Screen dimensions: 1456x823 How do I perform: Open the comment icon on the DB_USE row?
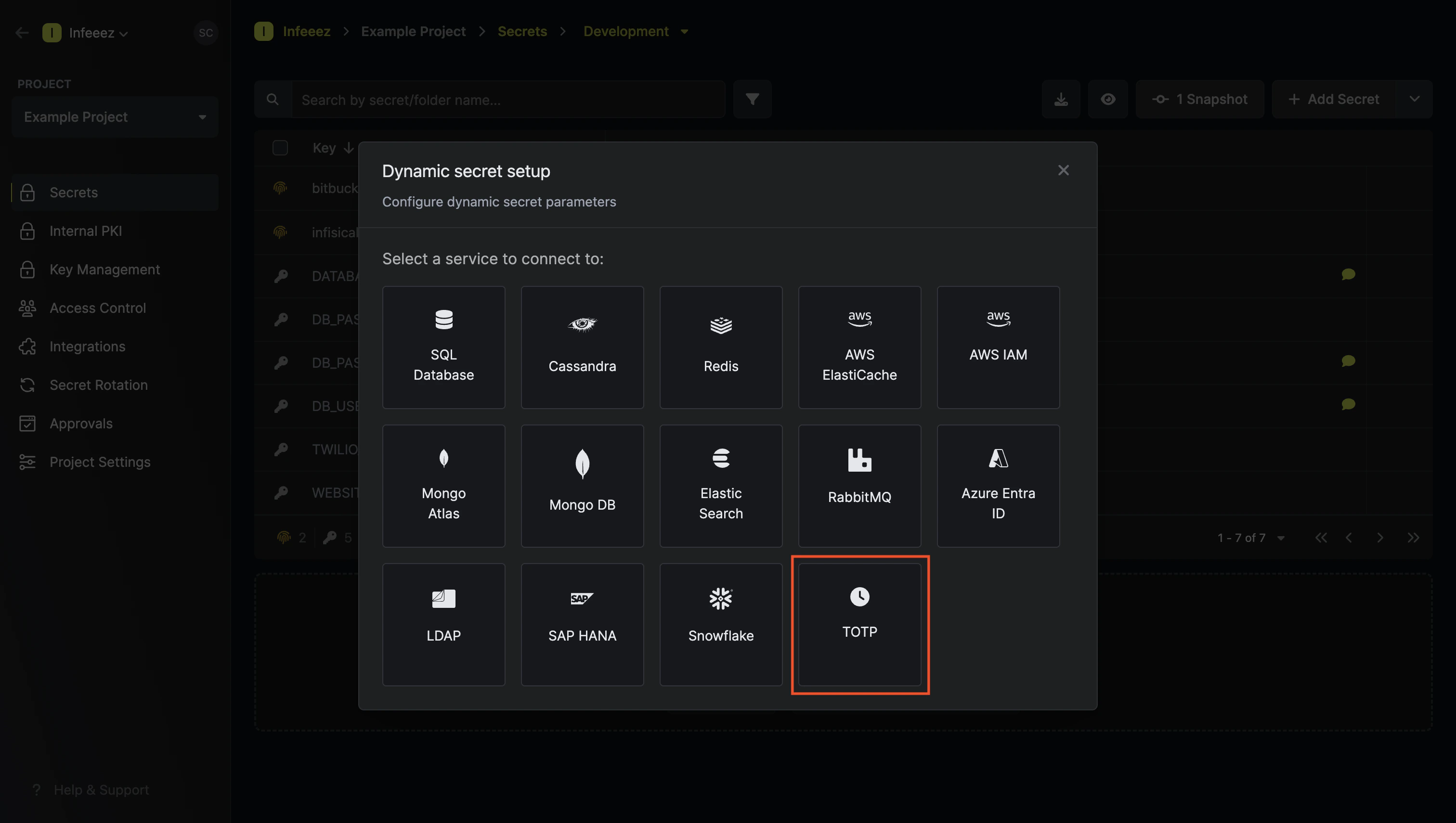(1348, 404)
